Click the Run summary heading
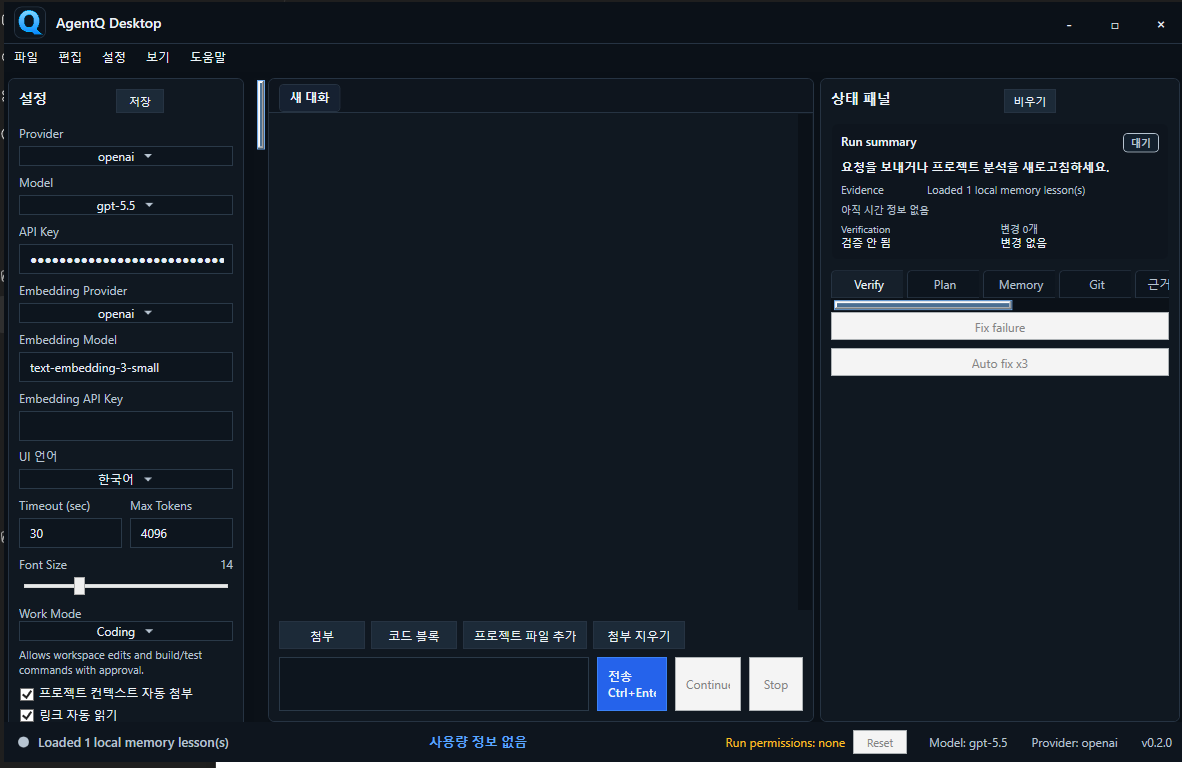 pyautogui.click(x=879, y=142)
